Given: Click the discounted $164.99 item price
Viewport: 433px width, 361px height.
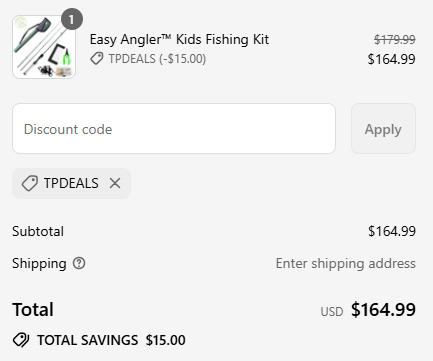Looking at the screenshot, I should 391,59.
